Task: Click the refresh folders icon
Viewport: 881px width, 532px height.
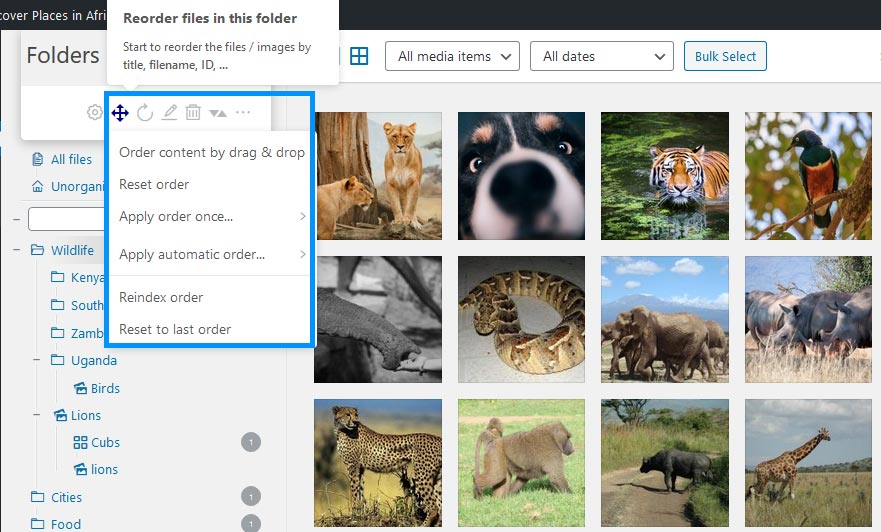Action: click(145, 112)
